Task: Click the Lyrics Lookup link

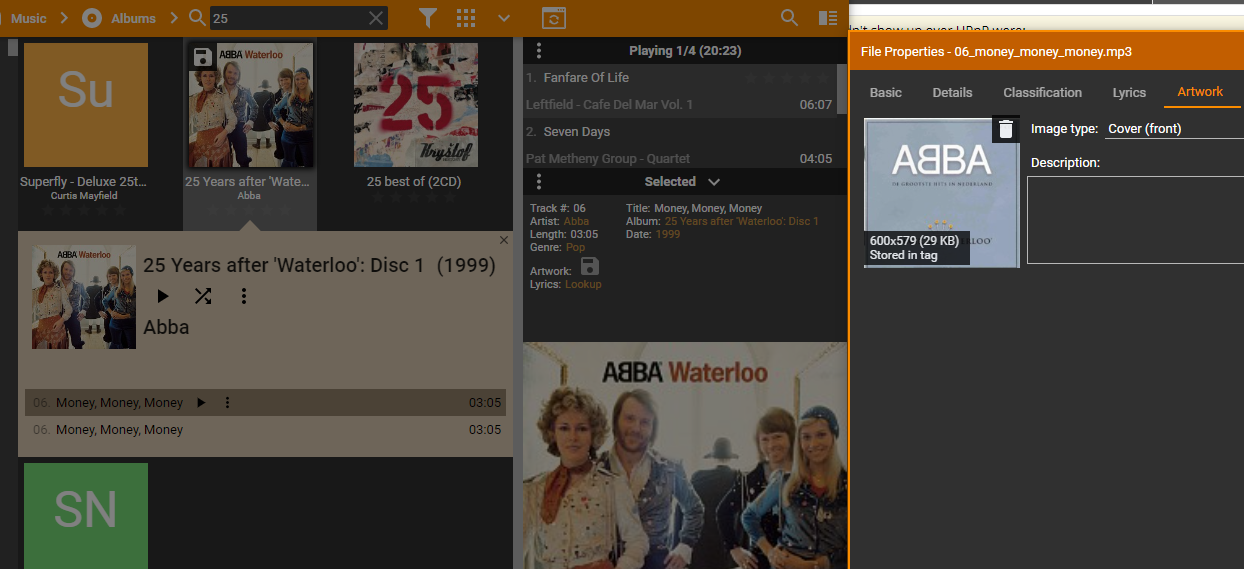Action: (x=583, y=284)
